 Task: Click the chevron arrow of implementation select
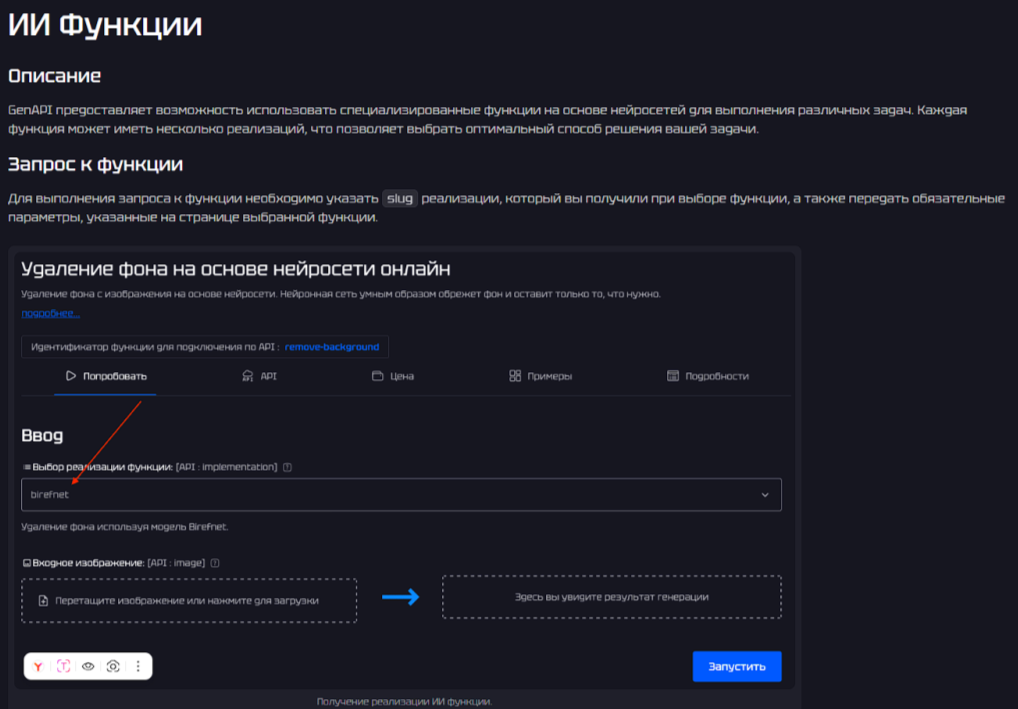(x=765, y=495)
